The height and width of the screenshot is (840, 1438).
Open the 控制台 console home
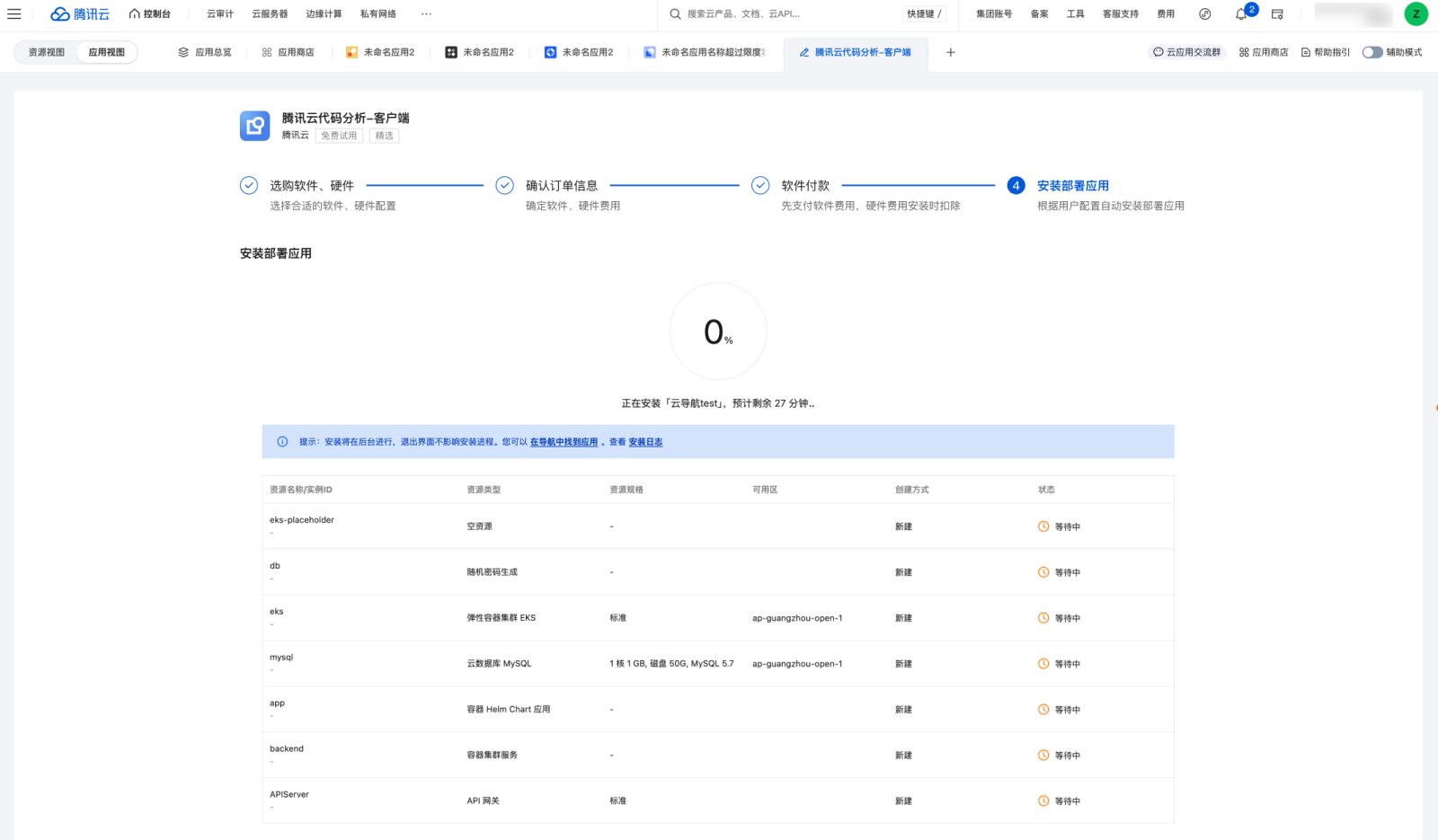(150, 14)
